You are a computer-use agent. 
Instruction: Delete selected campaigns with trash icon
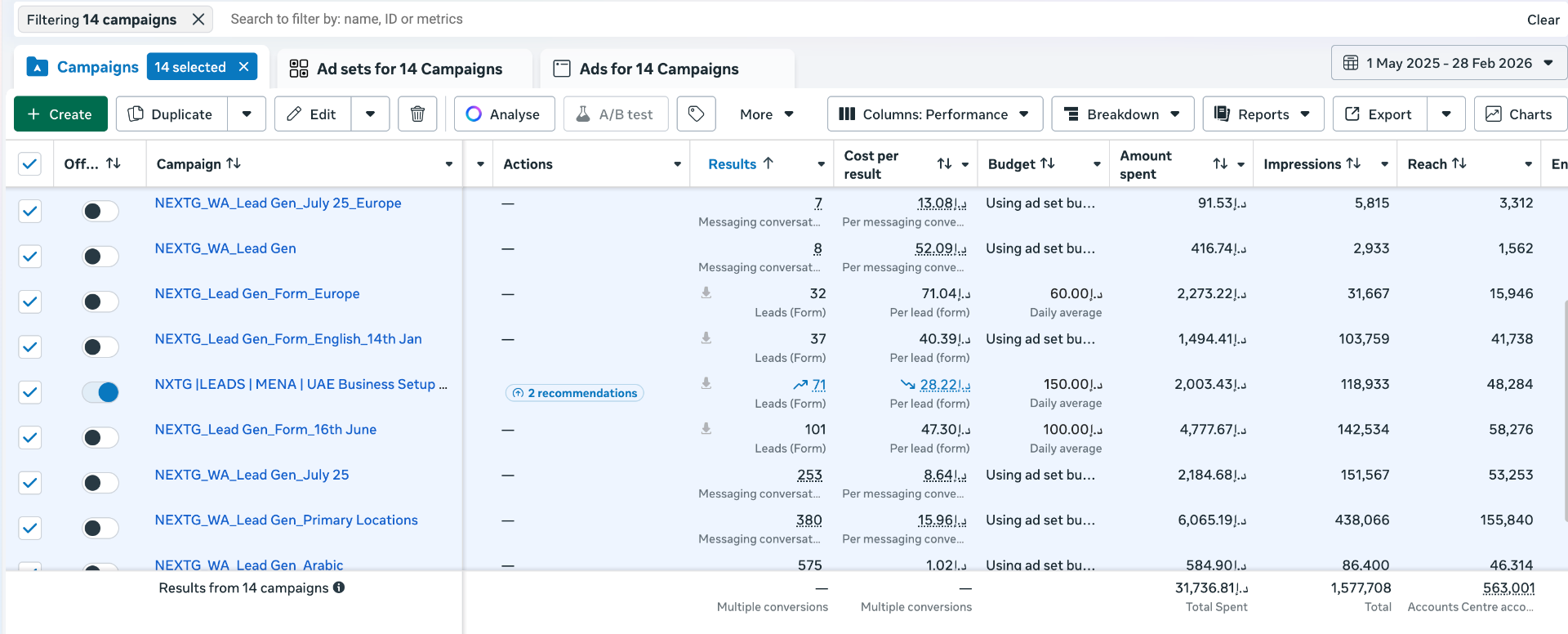click(417, 114)
